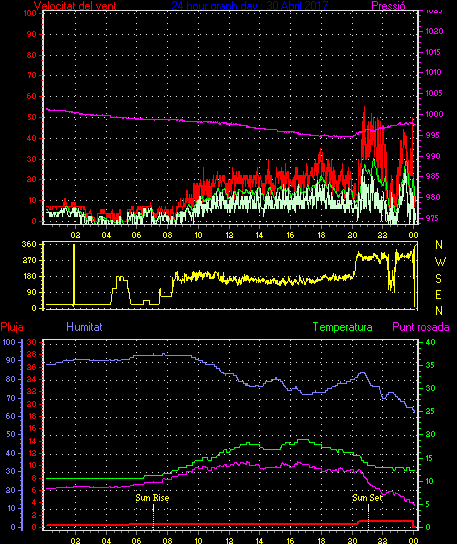
Task: Click the blue 50 humidity axis value
Action: [x=11, y=434]
